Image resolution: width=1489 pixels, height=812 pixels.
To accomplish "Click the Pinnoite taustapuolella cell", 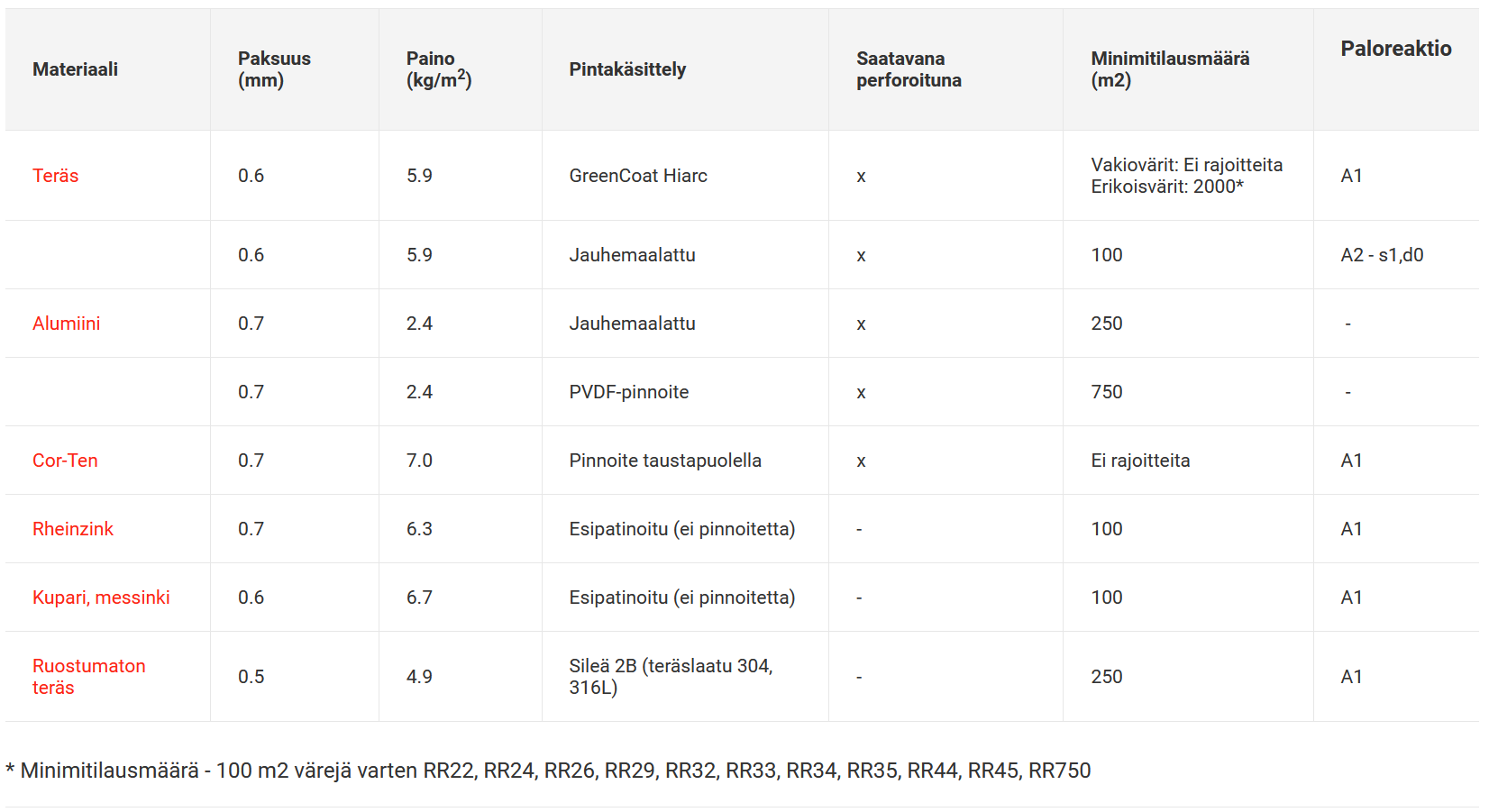I will pos(665,461).
